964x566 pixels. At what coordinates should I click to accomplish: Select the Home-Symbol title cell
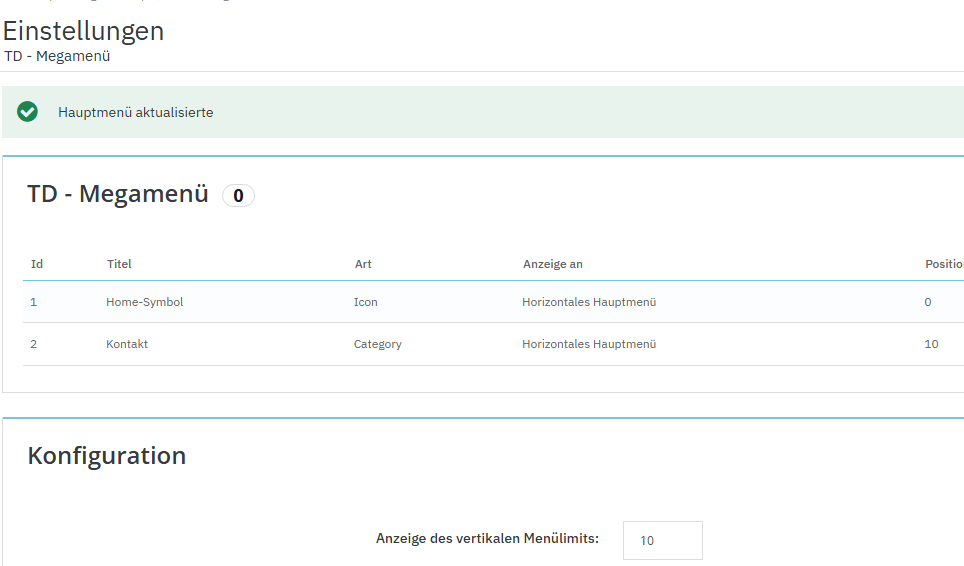pos(144,302)
